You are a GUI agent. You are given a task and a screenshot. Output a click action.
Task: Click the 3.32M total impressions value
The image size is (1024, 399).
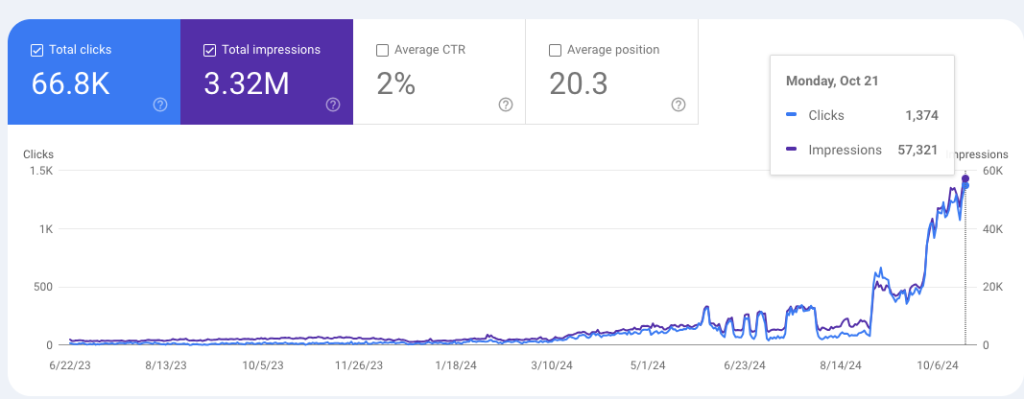pyautogui.click(x=246, y=84)
